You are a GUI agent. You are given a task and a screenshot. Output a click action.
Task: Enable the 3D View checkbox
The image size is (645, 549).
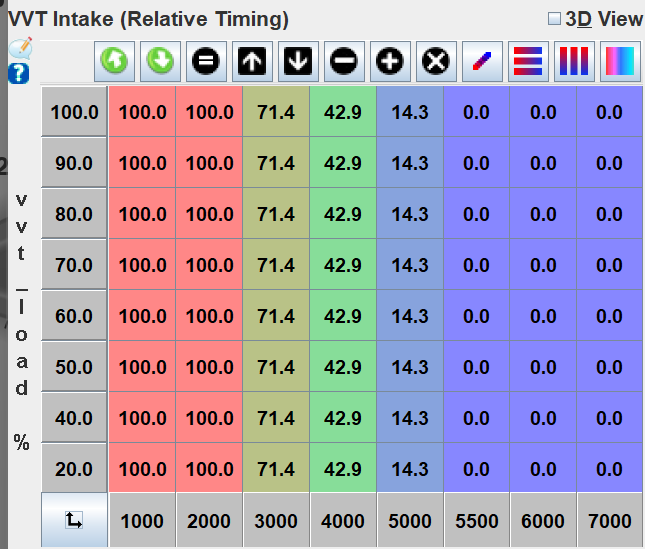pyautogui.click(x=555, y=19)
